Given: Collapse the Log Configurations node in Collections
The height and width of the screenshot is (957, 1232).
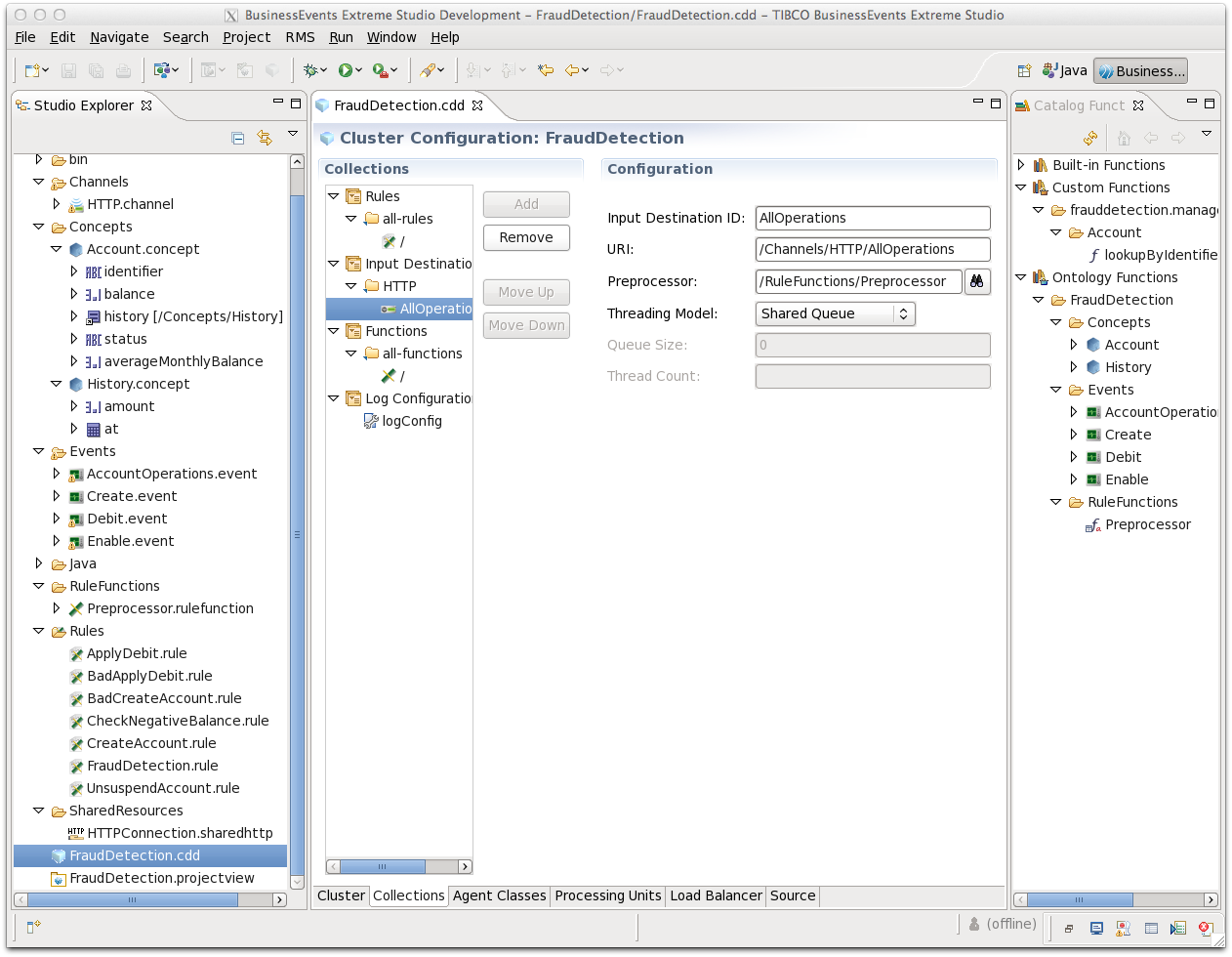Looking at the screenshot, I should coord(333,398).
